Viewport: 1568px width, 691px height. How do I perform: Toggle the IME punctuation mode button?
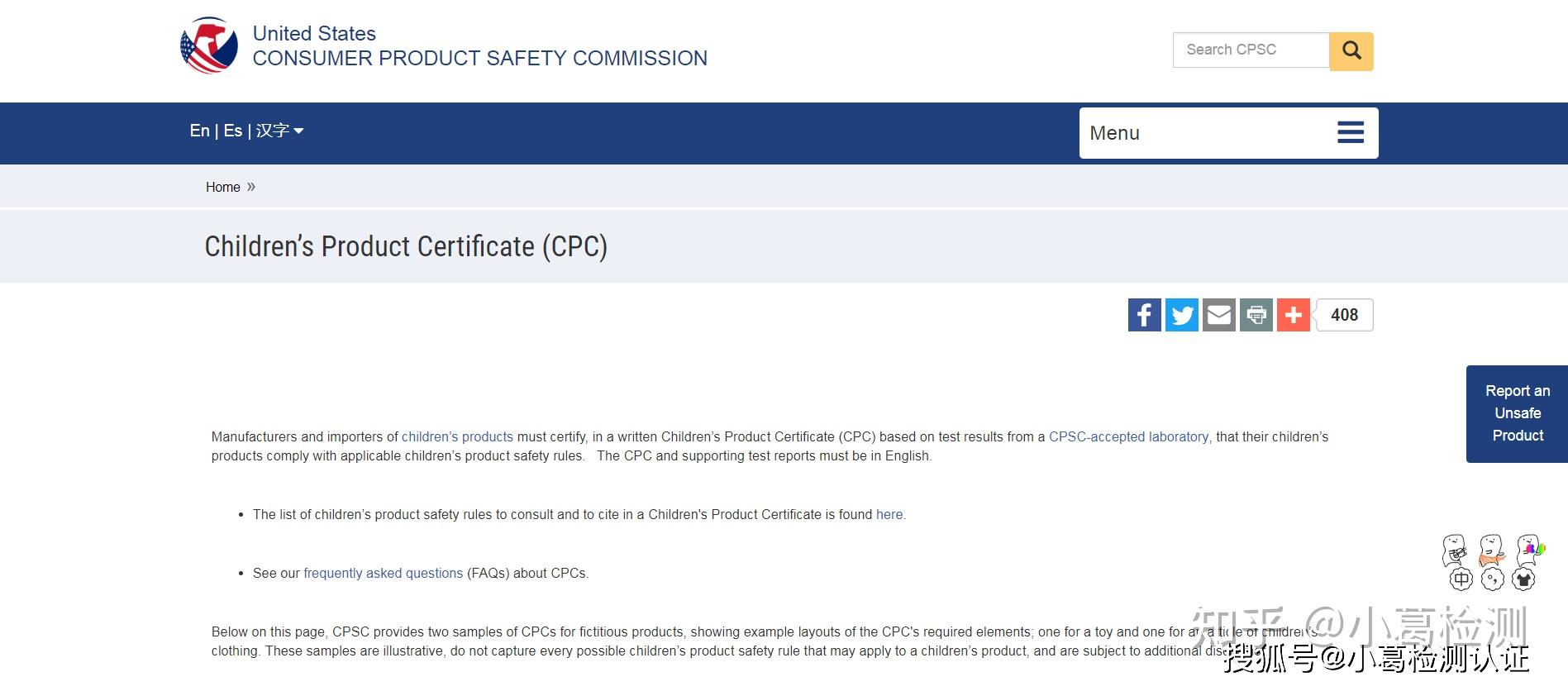[1493, 579]
